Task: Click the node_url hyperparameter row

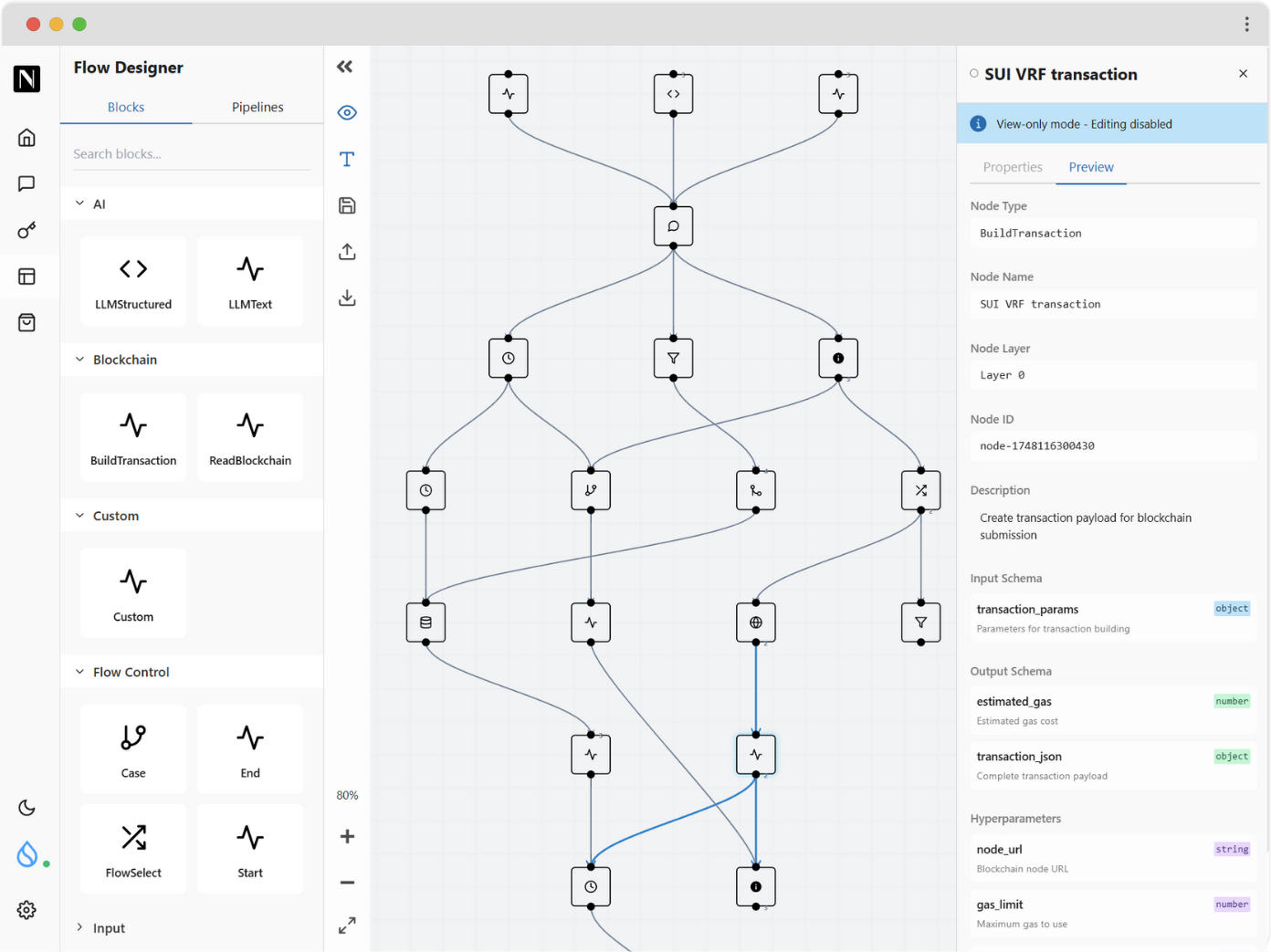Action: point(1113,858)
